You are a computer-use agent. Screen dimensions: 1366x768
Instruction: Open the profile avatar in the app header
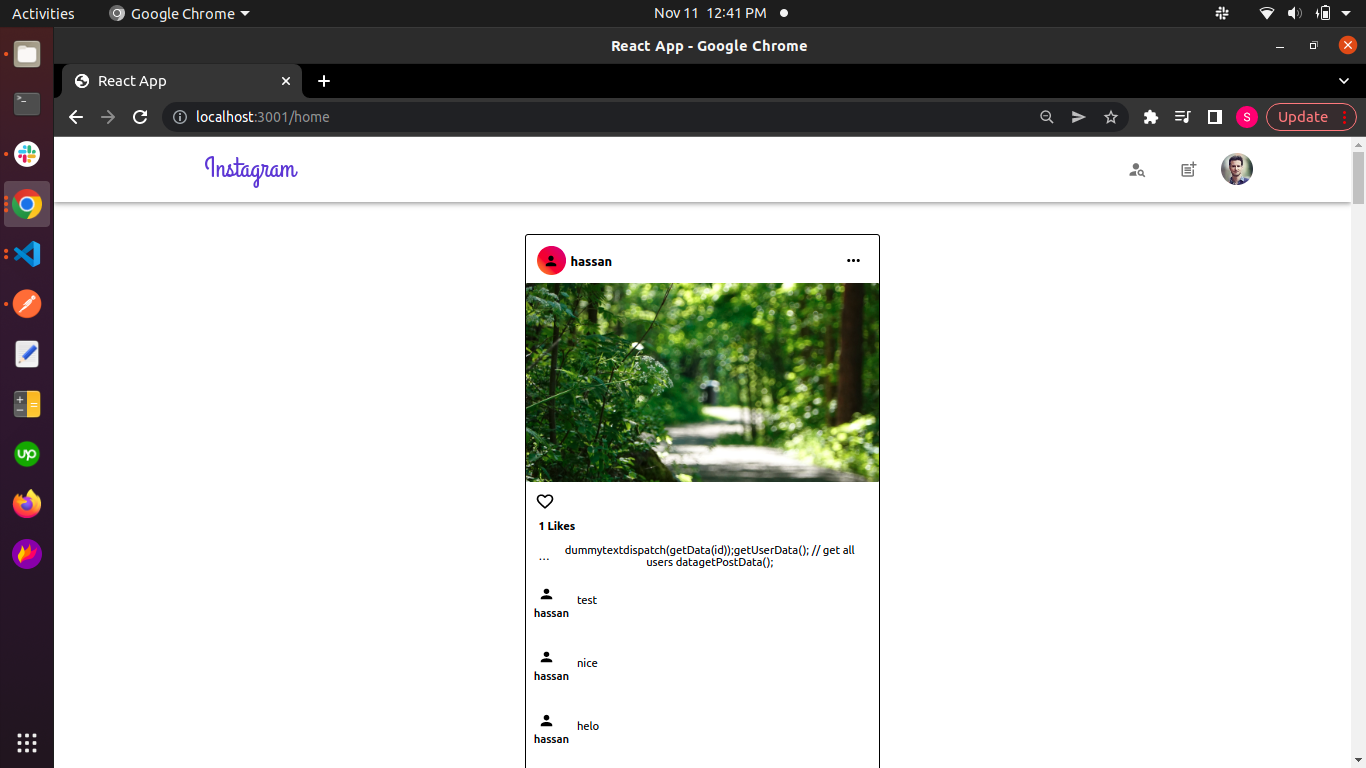coord(1237,169)
